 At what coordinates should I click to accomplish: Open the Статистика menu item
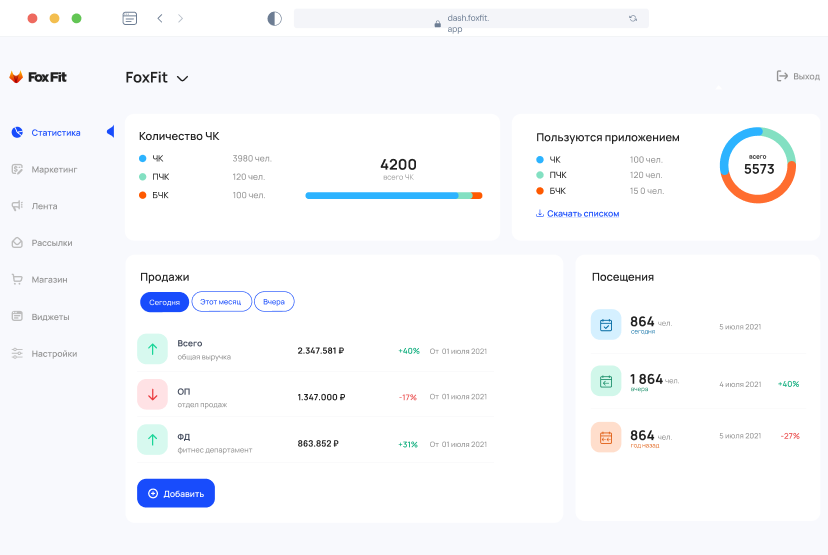click(56, 133)
